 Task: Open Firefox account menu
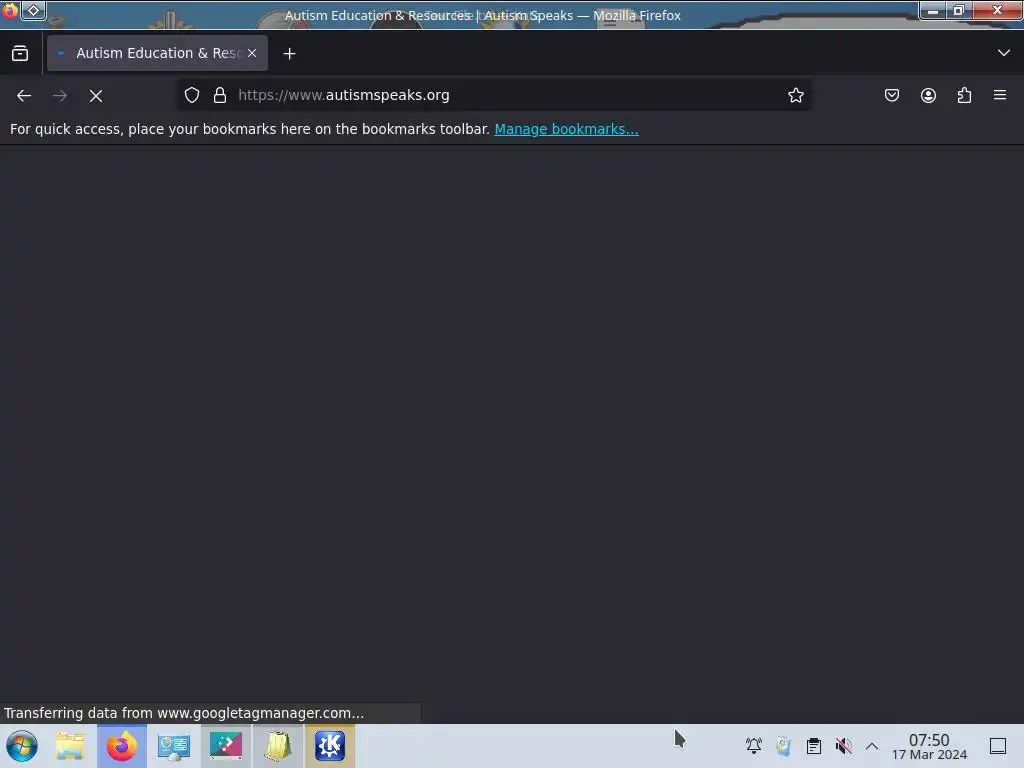pyautogui.click(x=928, y=95)
